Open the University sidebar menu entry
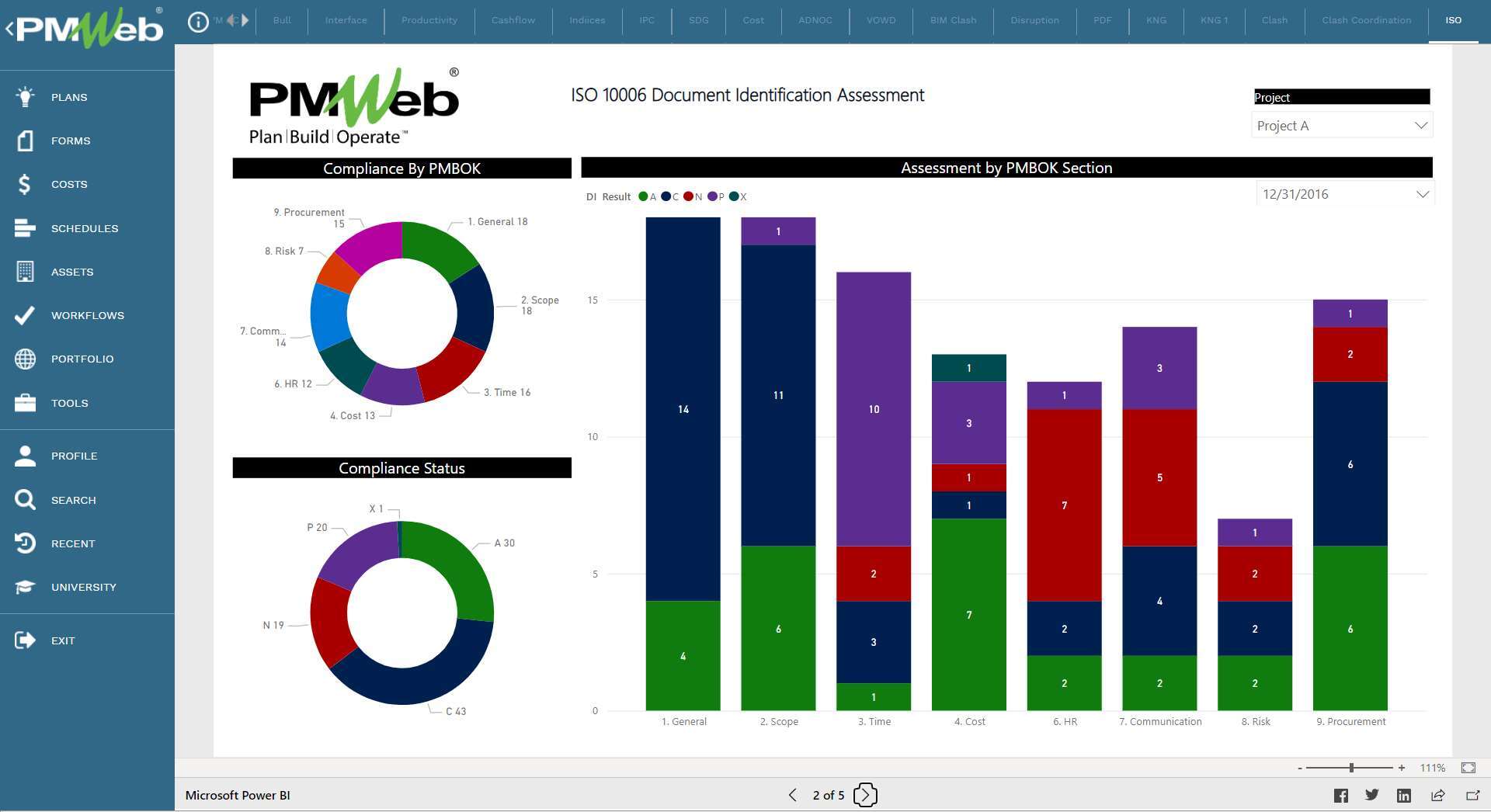The image size is (1491, 812). tap(23, 586)
